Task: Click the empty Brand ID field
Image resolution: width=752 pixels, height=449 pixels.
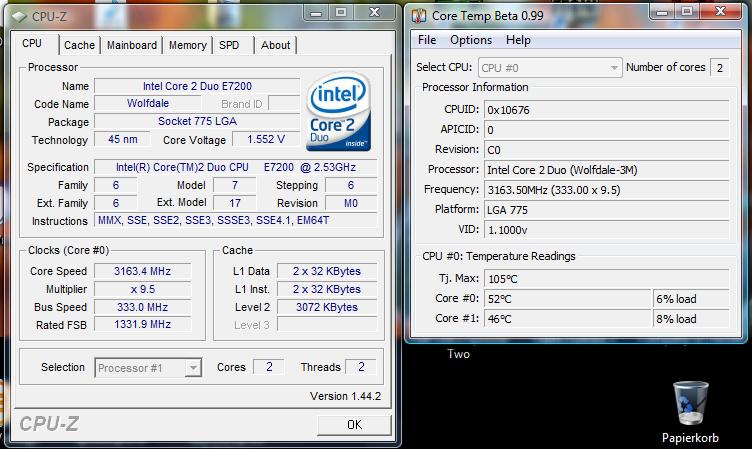Action: (x=284, y=104)
